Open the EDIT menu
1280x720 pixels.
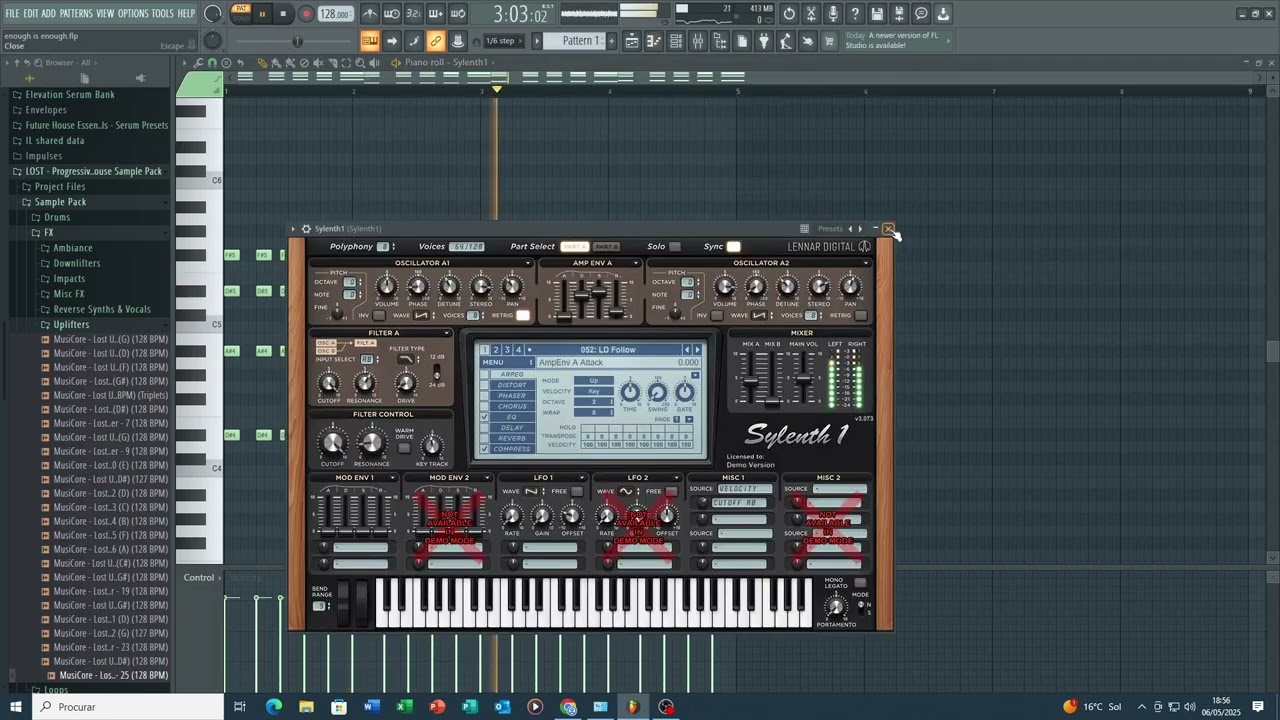(31, 13)
